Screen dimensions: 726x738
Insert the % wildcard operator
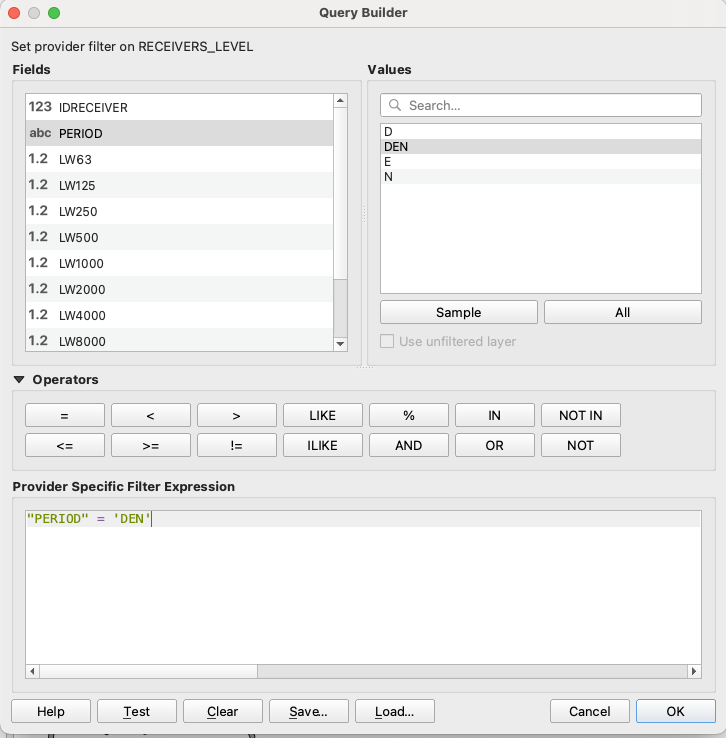409,416
